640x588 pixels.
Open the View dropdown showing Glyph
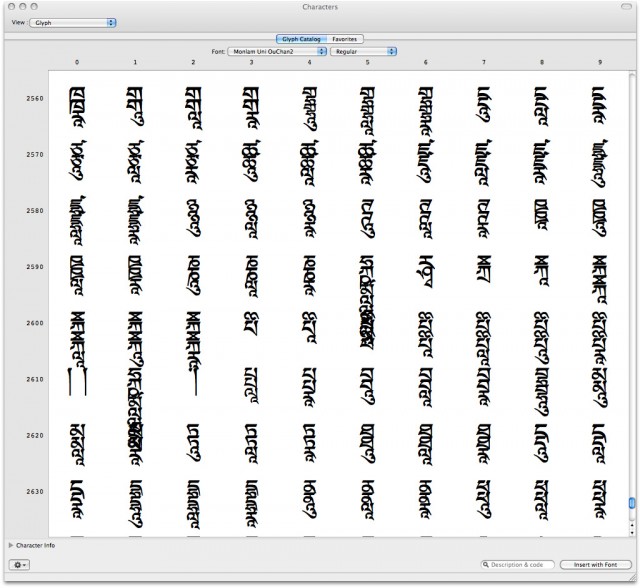click(x=75, y=21)
